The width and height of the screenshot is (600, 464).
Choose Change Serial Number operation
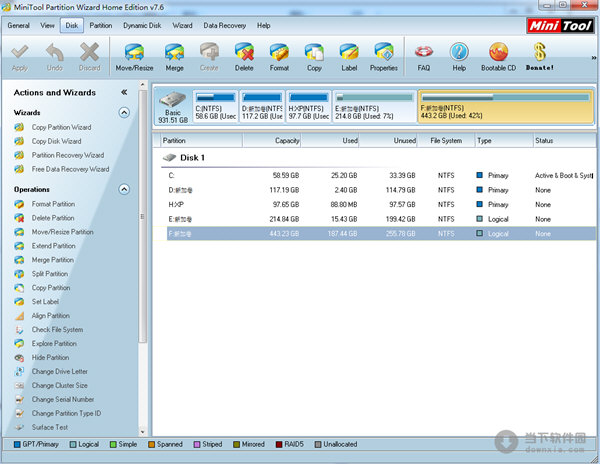pyautogui.click(x=63, y=399)
